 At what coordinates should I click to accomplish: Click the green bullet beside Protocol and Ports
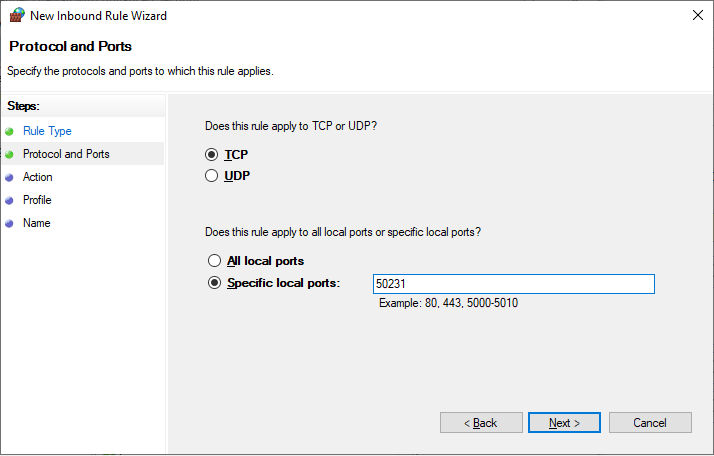click(10, 154)
